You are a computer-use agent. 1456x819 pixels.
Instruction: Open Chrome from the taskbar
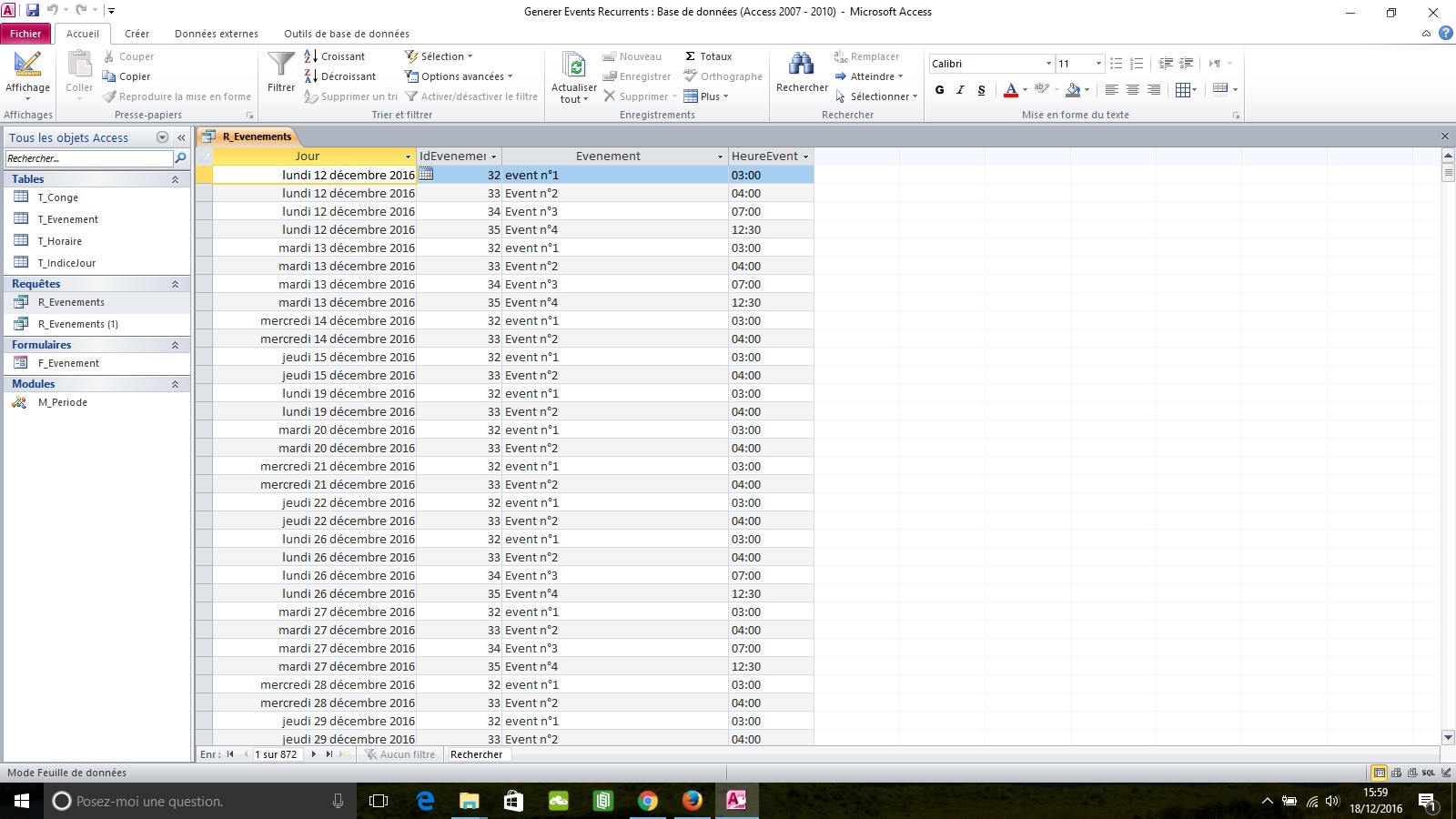point(647,801)
